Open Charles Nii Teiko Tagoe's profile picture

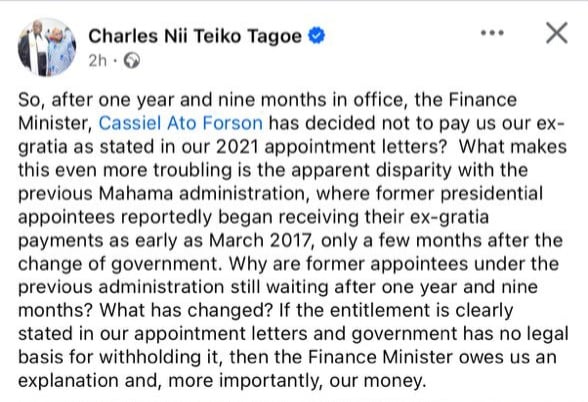point(47,48)
